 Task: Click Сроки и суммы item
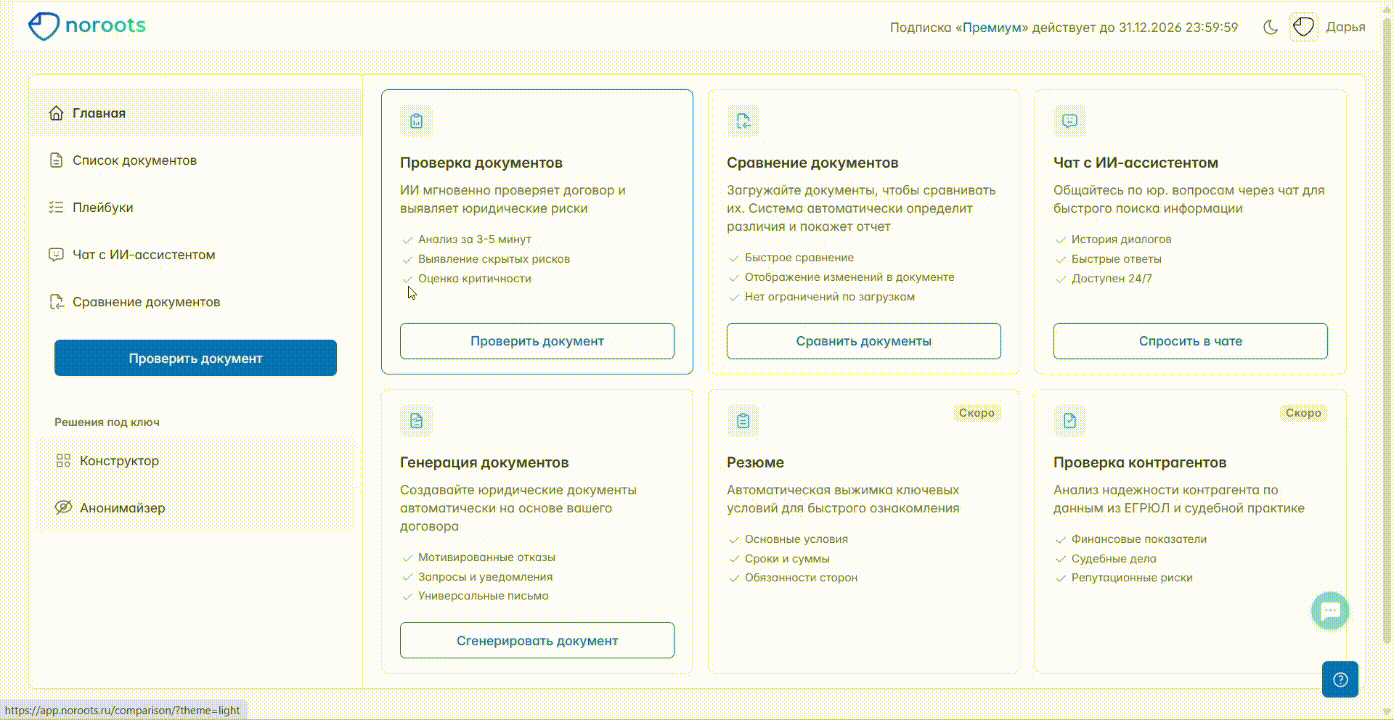(787, 559)
